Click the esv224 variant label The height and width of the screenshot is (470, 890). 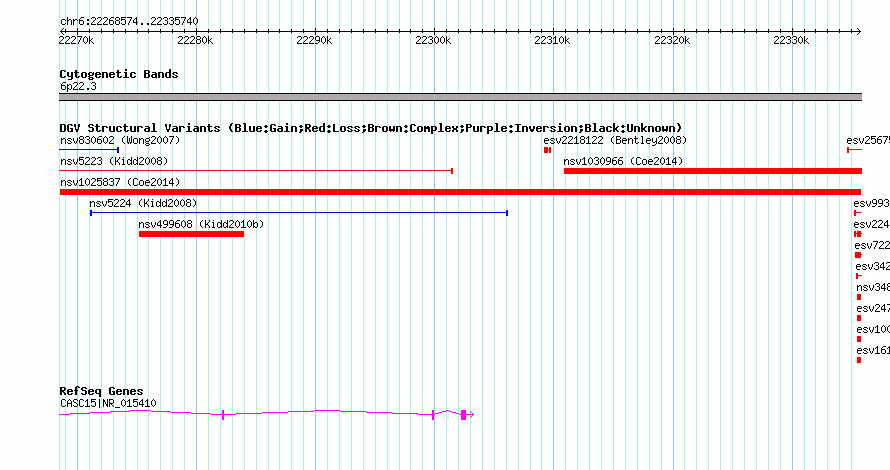pyautogui.click(x=871, y=224)
